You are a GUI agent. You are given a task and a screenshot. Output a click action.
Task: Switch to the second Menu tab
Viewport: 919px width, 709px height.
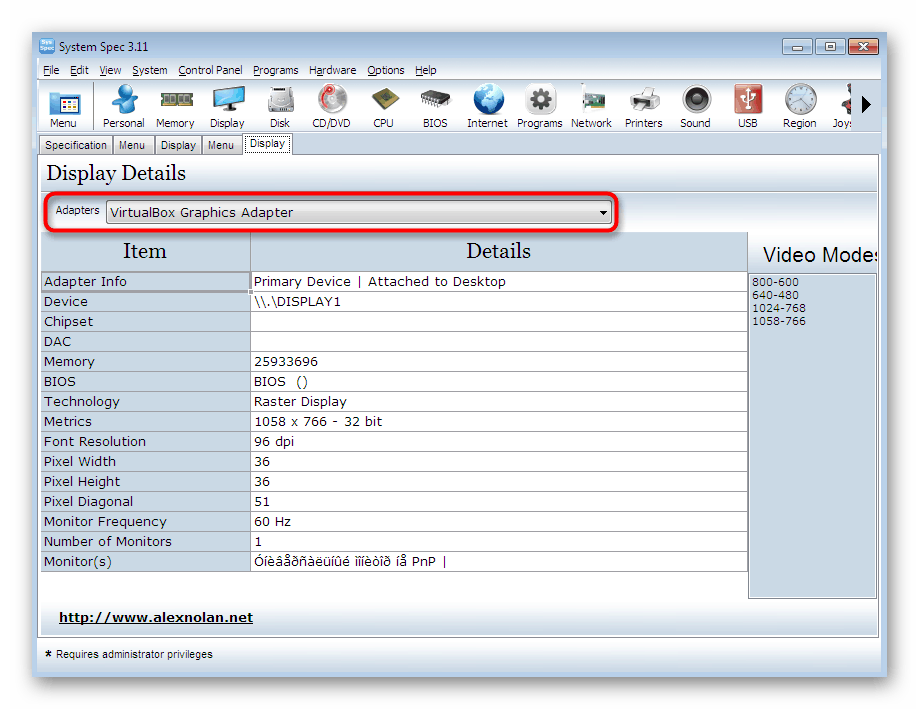coord(221,145)
